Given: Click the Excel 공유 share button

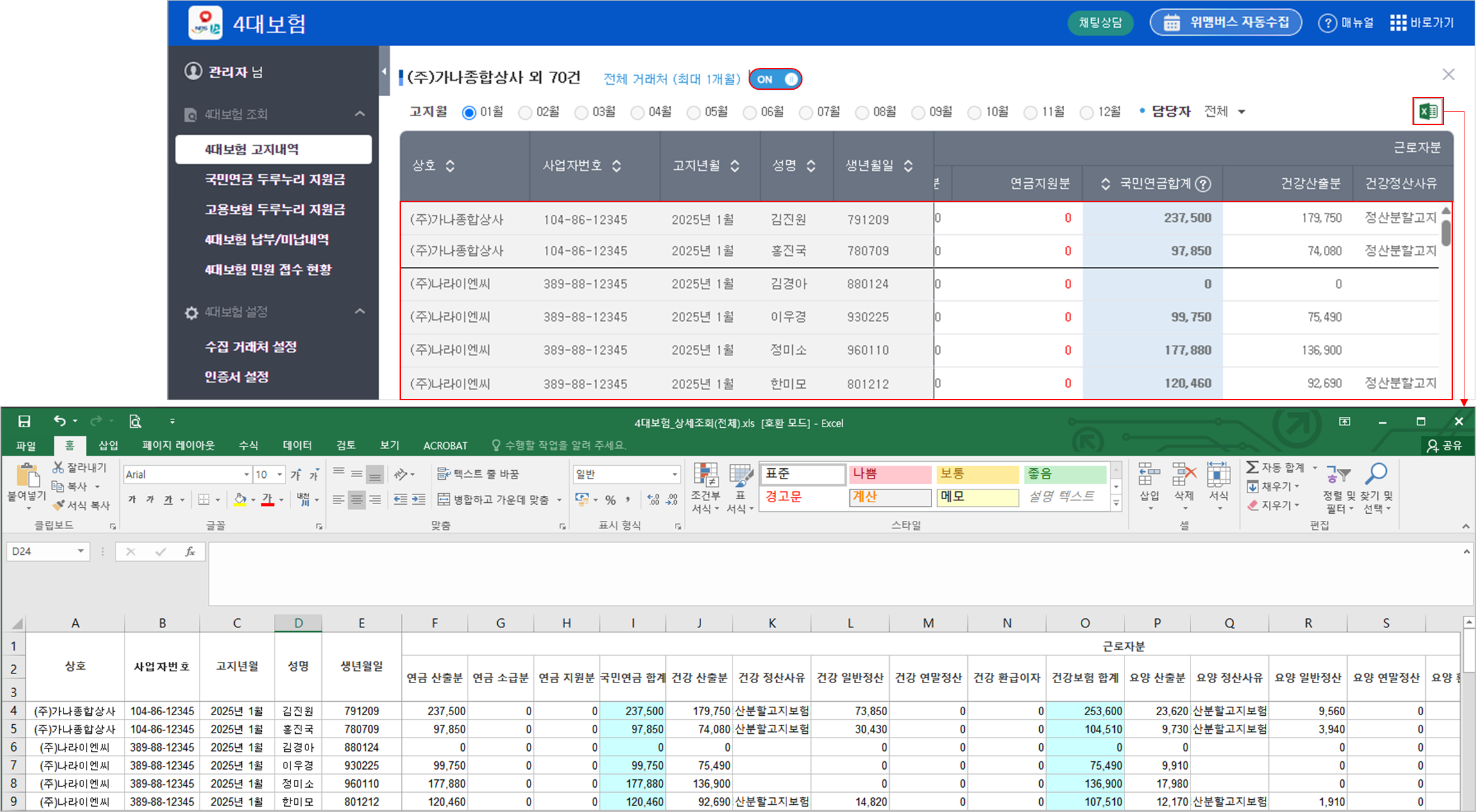Looking at the screenshot, I should tap(1445, 446).
